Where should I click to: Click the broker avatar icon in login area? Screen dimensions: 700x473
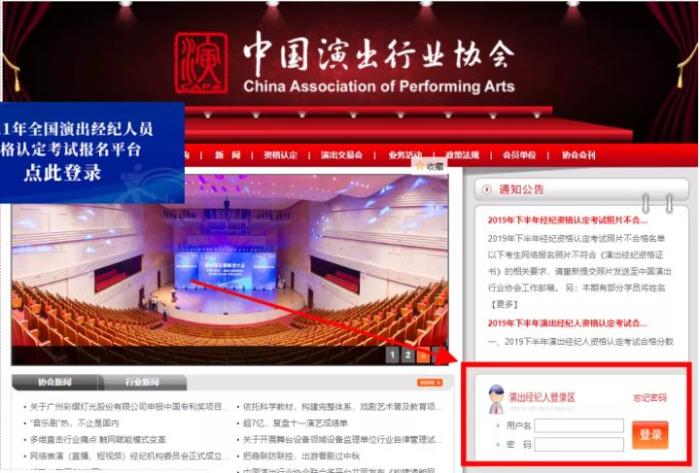coord(496,399)
